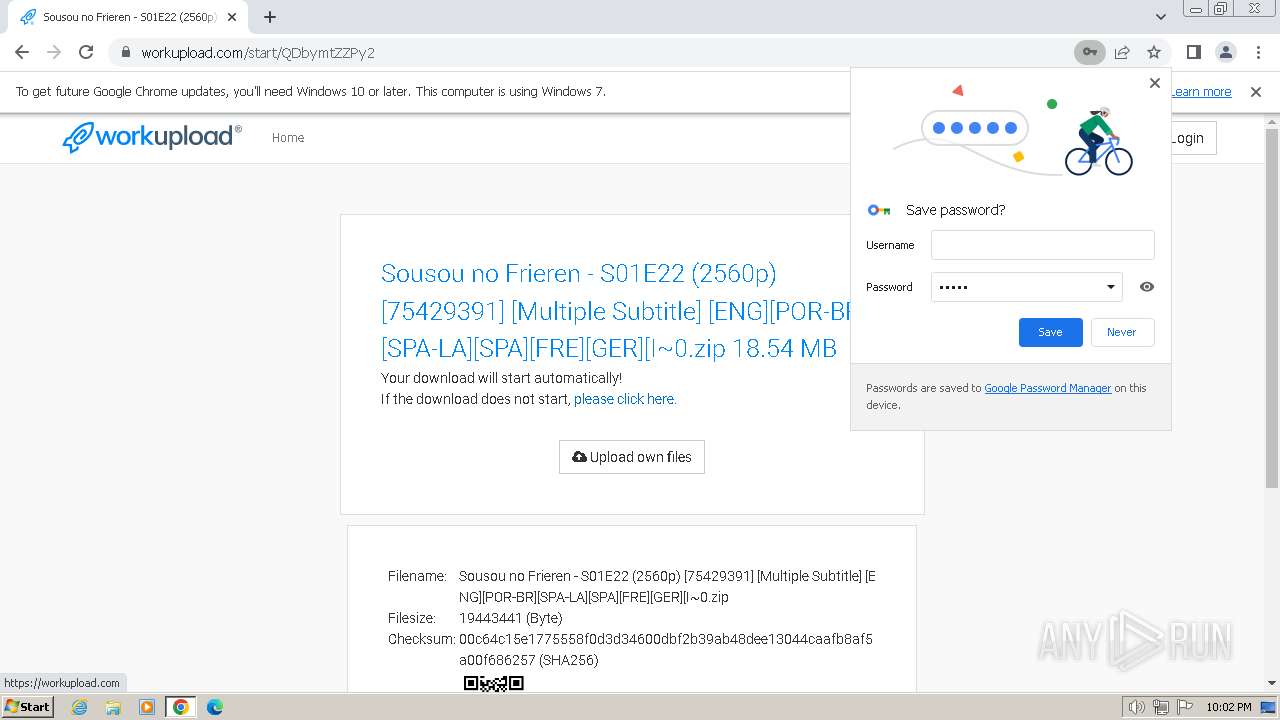Bookmark this page with the star icon
1280x720 pixels.
click(x=1154, y=52)
